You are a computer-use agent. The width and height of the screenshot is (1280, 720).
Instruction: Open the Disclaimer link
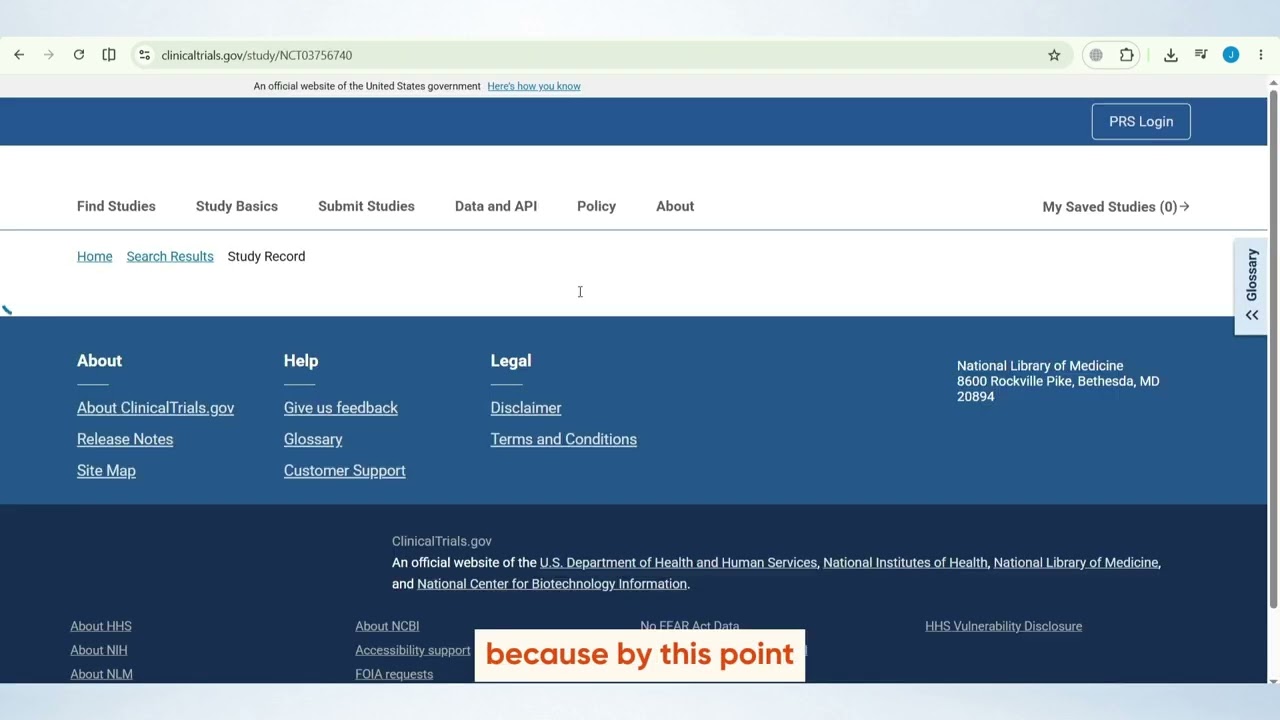coord(526,408)
